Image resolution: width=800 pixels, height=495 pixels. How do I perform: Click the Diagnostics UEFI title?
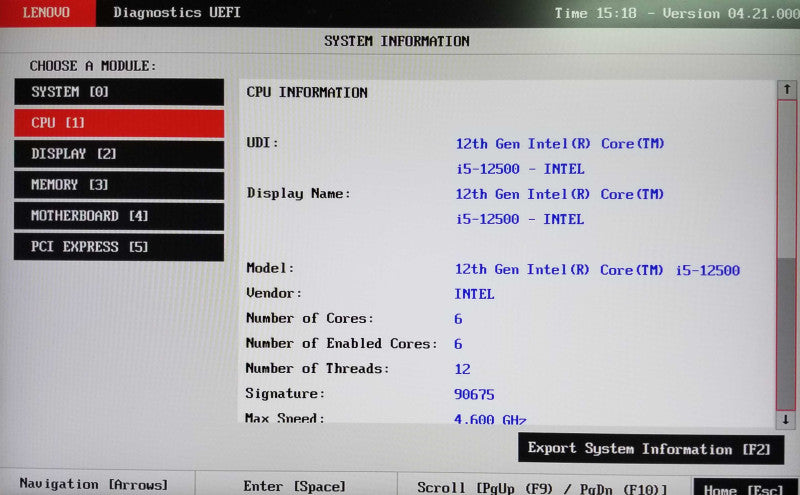coord(177,12)
